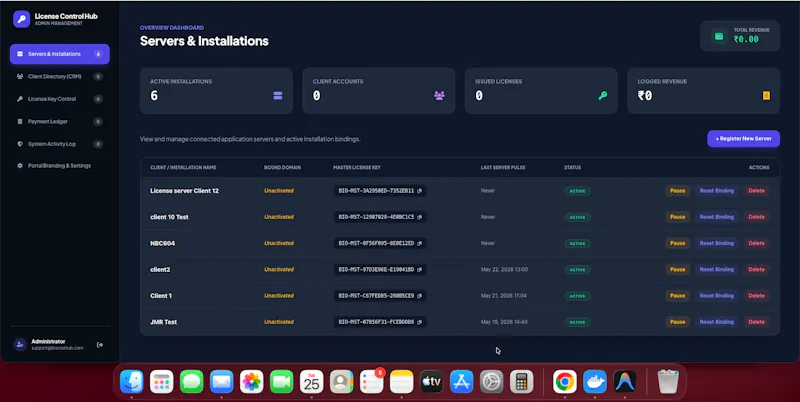Go to Client Directory (CRM)

tap(60, 77)
